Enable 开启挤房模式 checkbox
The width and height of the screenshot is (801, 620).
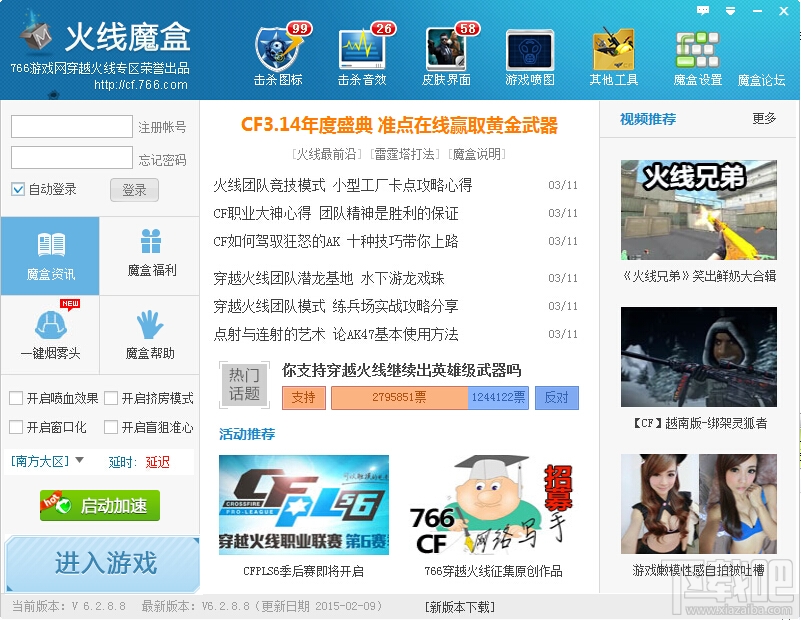click(111, 398)
